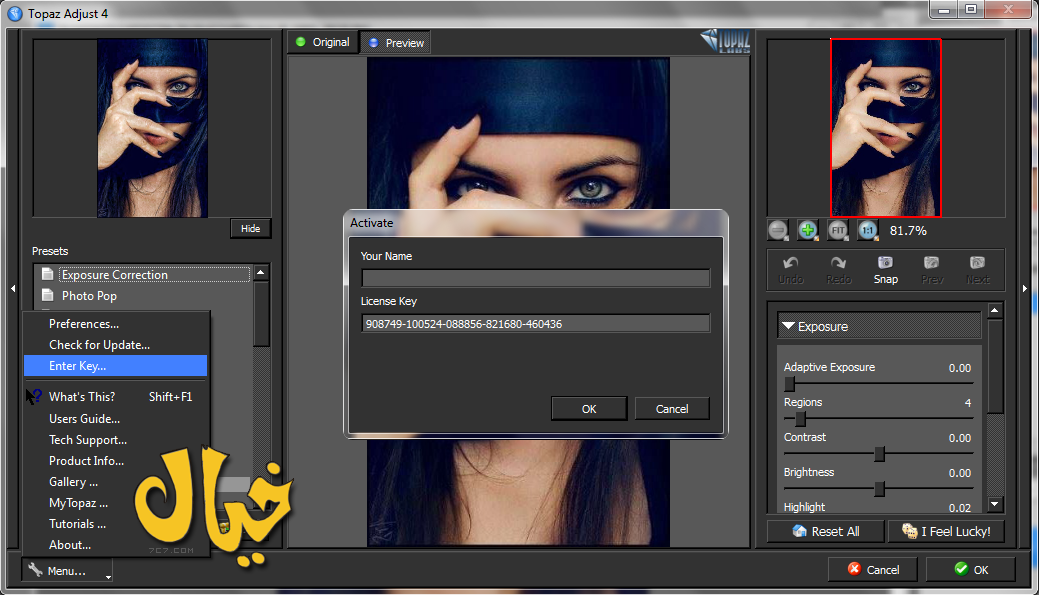Click the 81.7% zoom value
This screenshot has height=595, width=1039.
pyautogui.click(x=908, y=231)
